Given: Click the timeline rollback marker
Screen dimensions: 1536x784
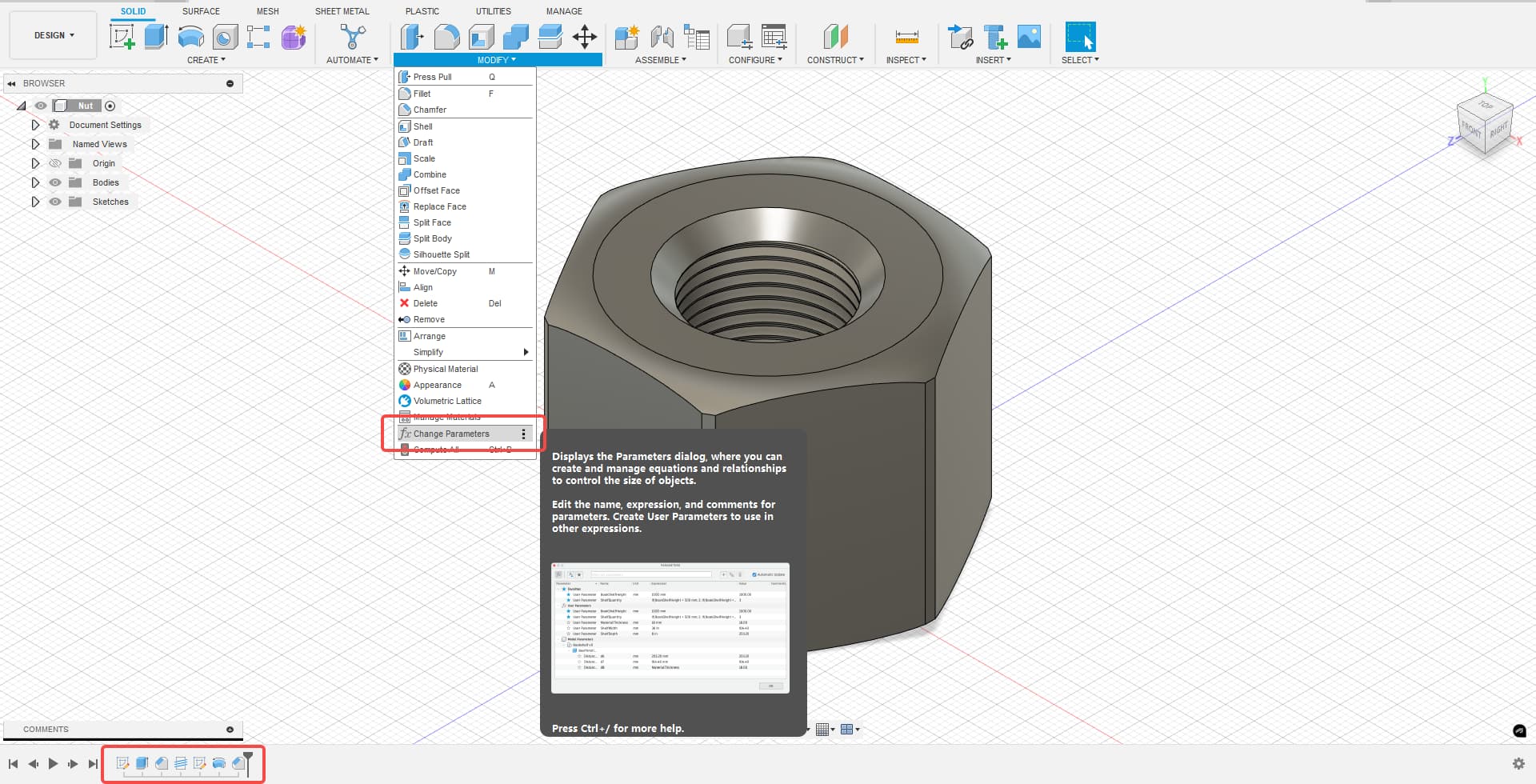Looking at the screenshot, I should (x=248, y=763).
